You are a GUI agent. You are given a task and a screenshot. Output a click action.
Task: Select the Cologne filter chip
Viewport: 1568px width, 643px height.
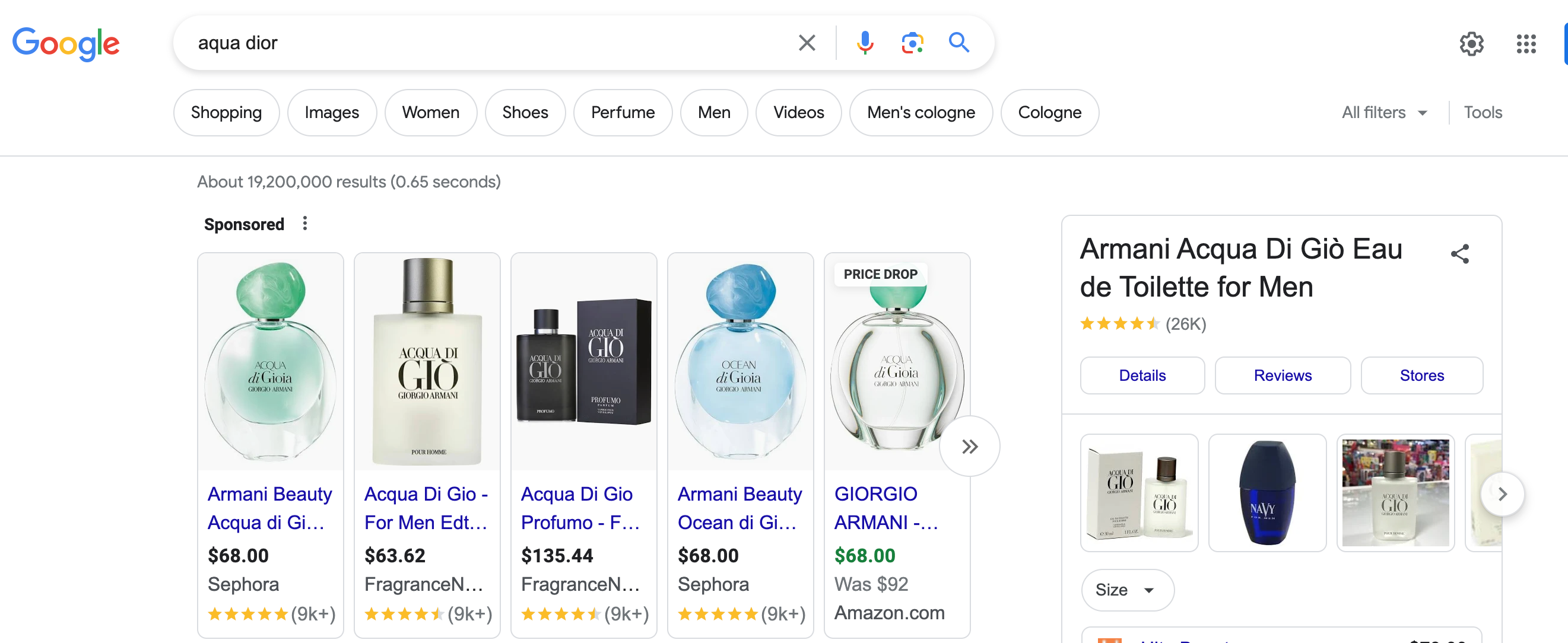tap(1049, 113)
